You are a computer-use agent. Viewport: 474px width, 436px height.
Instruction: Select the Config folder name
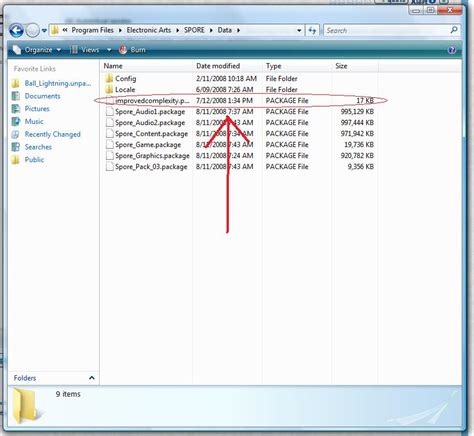(126, 79)
